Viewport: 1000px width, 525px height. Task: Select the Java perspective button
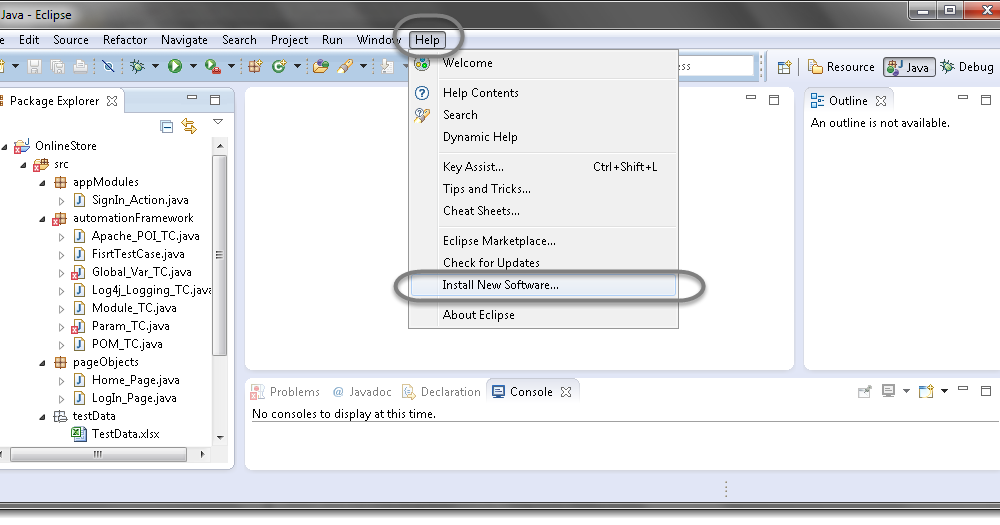coord(909,67)
